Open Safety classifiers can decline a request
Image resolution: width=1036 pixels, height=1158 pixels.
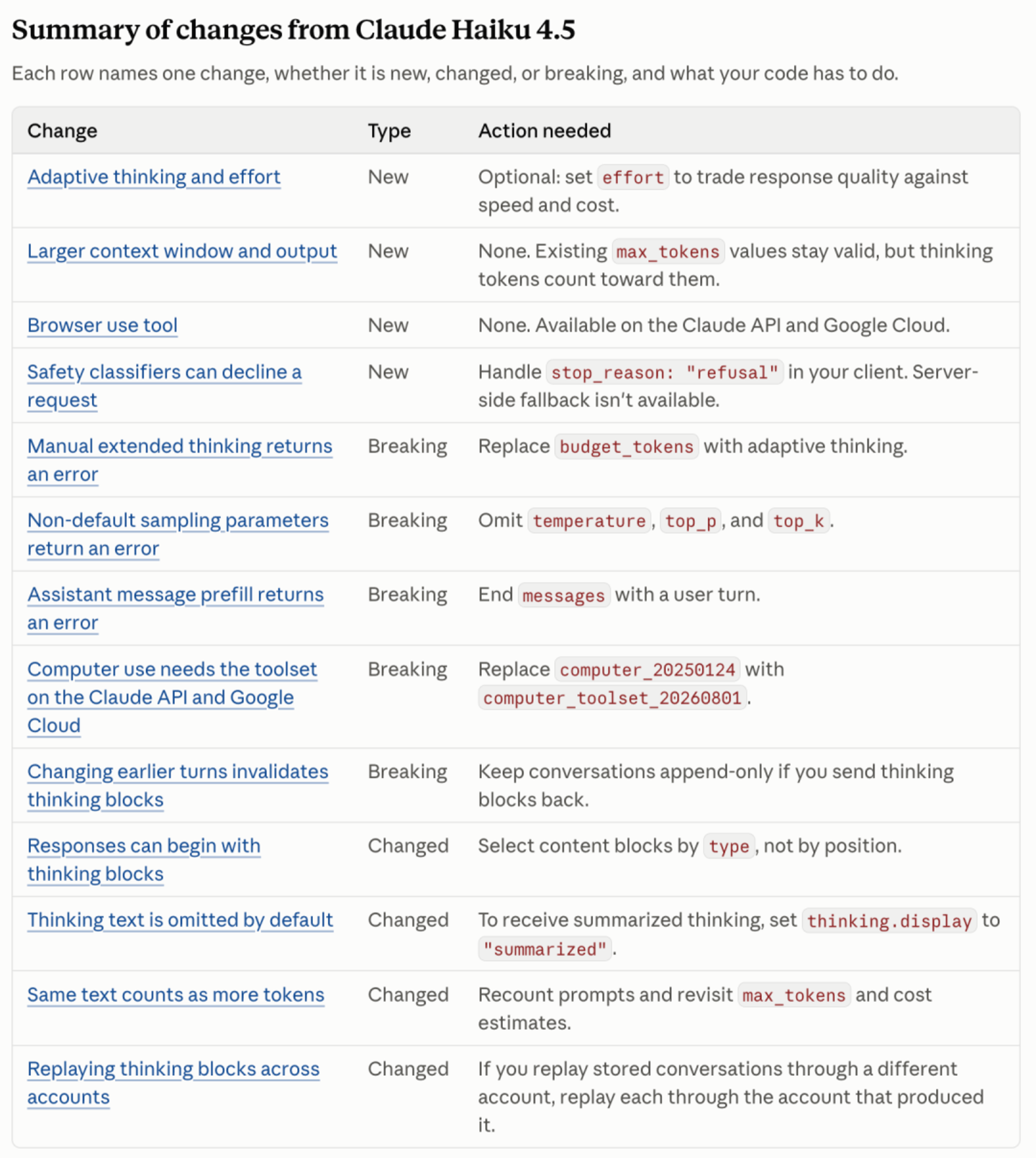coord(164,386)
